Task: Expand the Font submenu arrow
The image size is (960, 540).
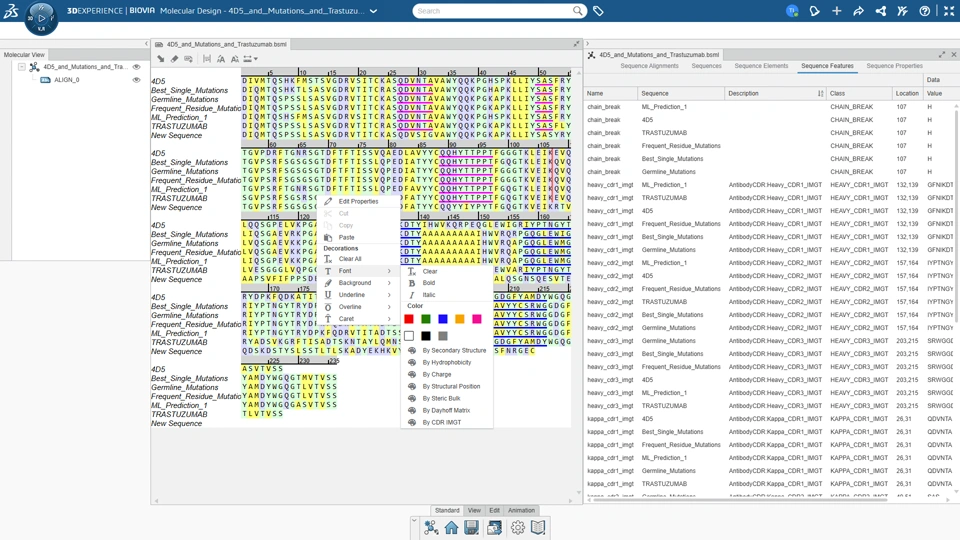Action: tap(389, 271)
